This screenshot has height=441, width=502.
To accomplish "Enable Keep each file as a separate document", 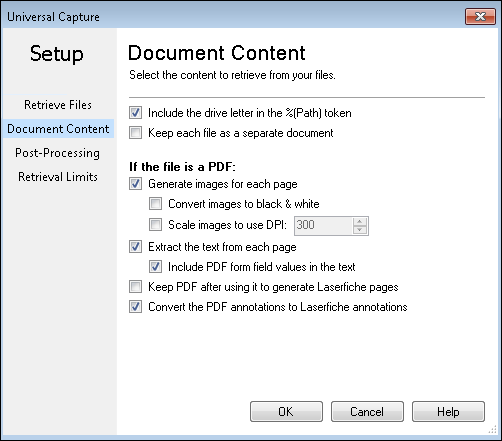I will pyautogui.click(x=135, y=133).
